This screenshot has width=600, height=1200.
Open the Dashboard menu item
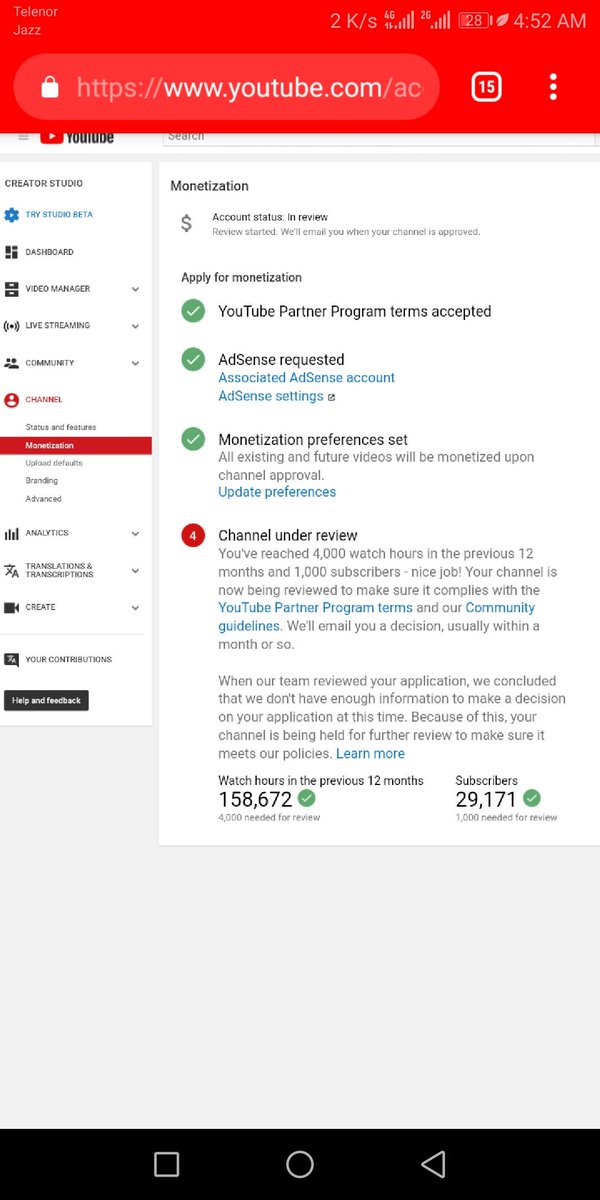(x=49, y=252)
